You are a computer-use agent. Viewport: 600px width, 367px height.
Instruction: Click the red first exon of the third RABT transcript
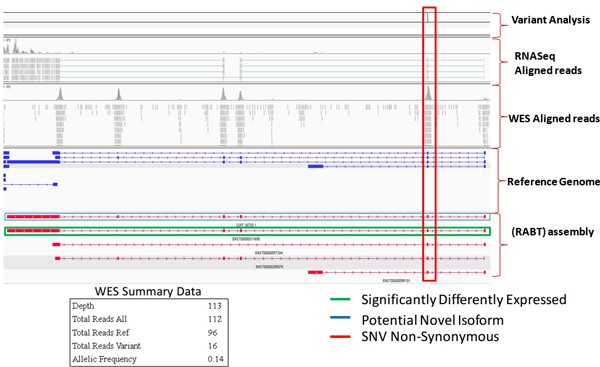click(x=56, y=244)
